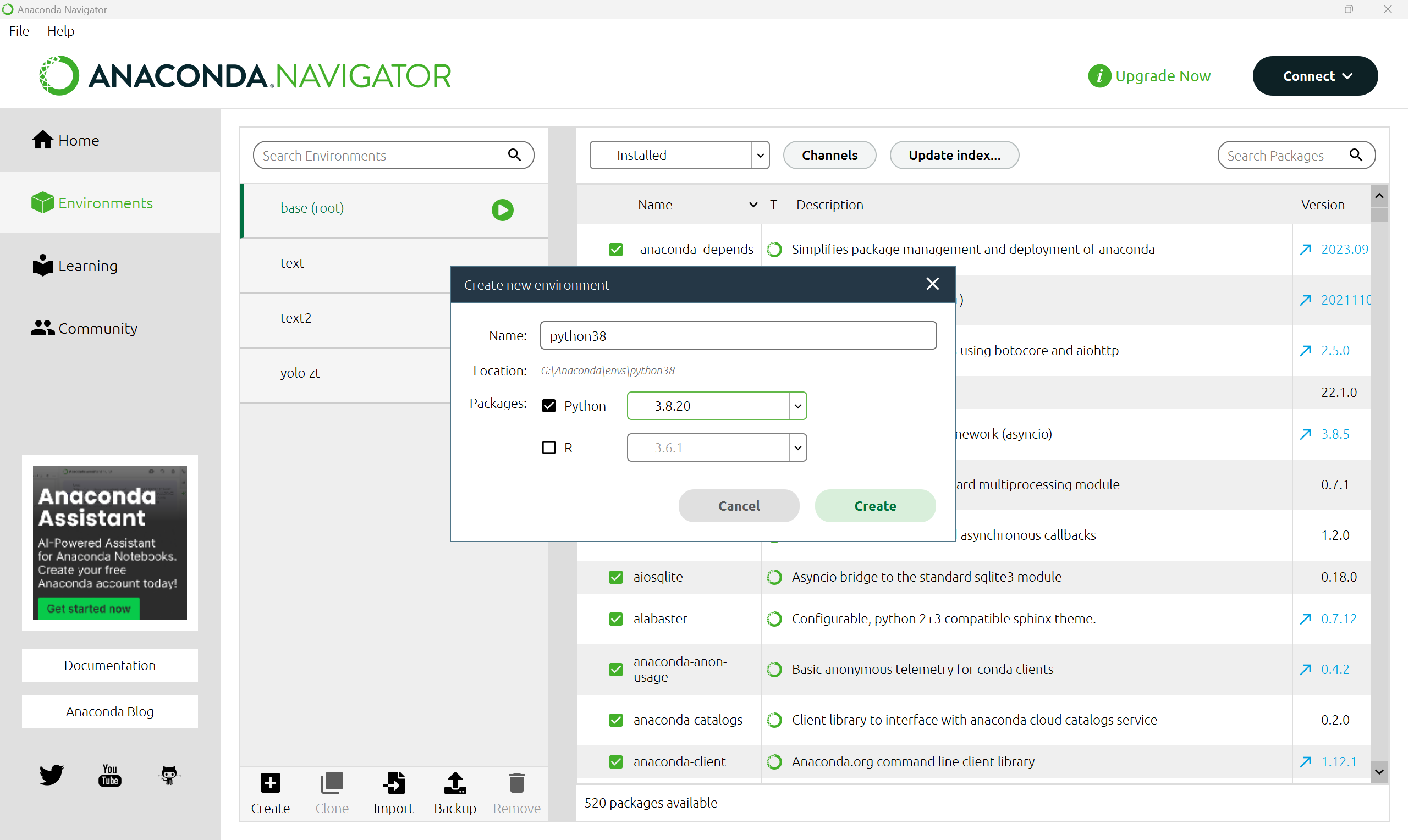
Task: Click the Anaconda logo in the header
Action: point(245,76)
